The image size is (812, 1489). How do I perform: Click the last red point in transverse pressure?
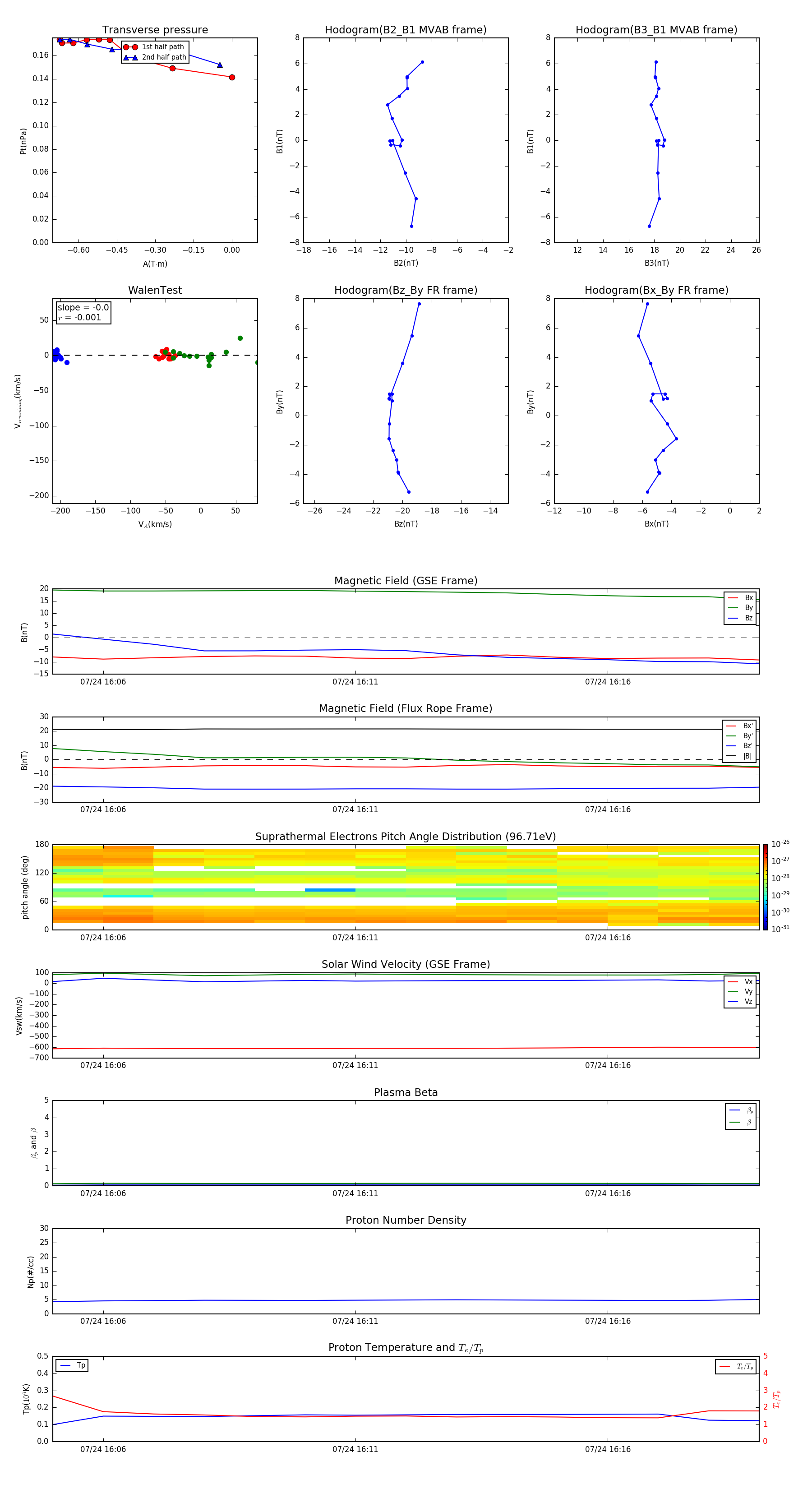(232, 78)
